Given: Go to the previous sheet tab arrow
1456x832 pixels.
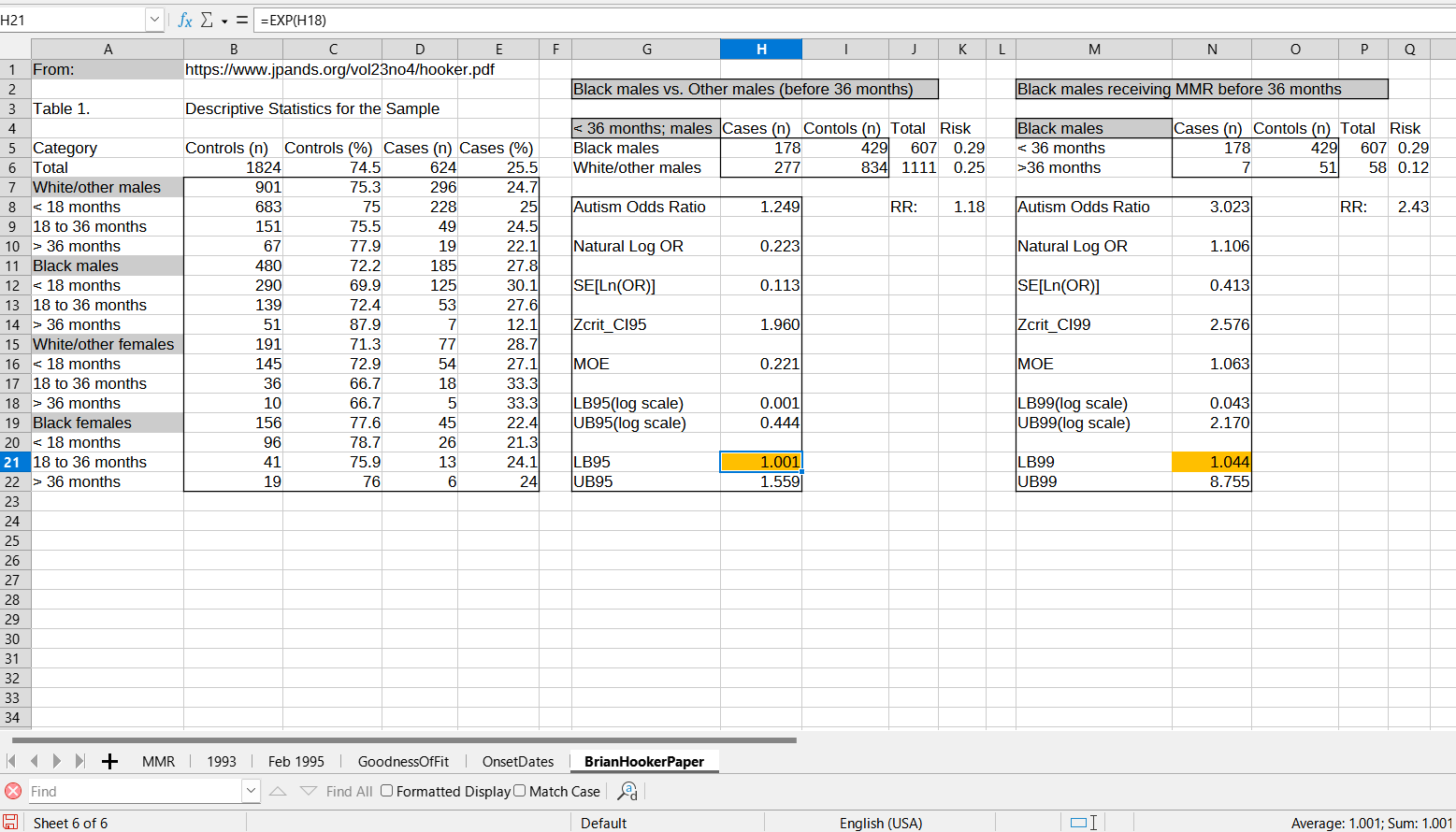Looking at the screenshot, I should point(34,761).
